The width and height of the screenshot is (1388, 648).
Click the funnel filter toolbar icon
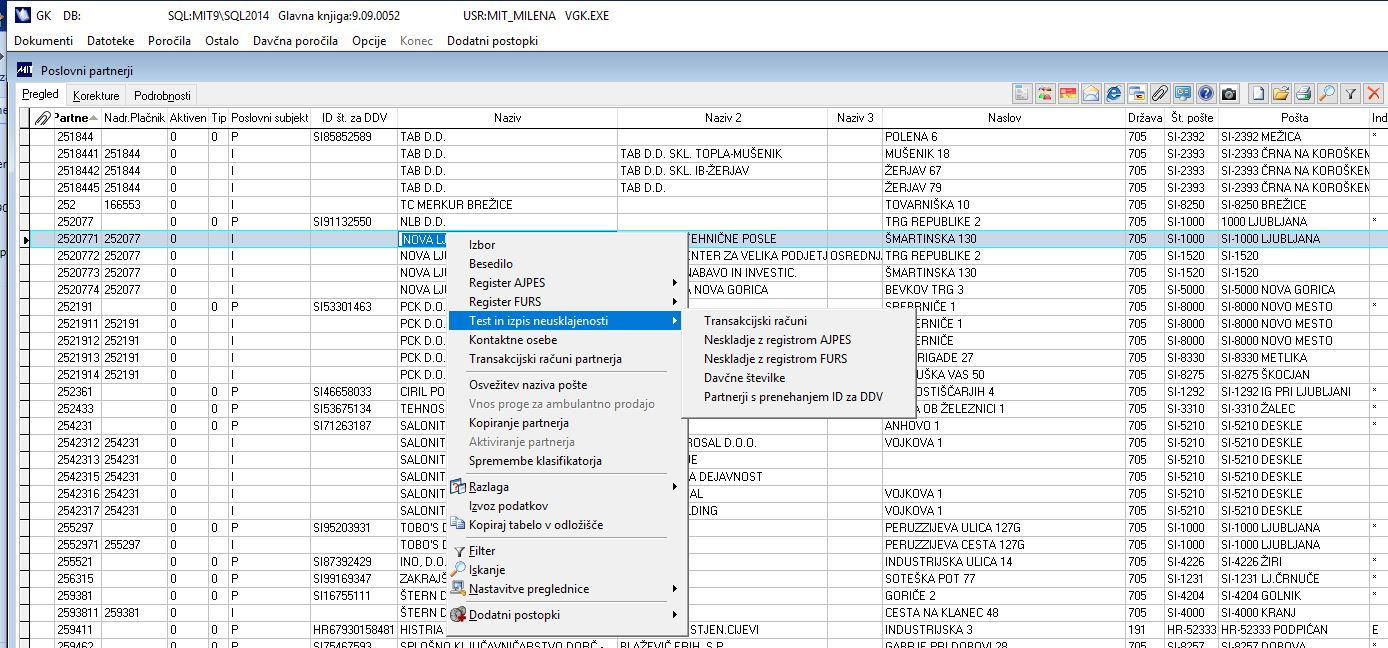tap(1351, 94)
